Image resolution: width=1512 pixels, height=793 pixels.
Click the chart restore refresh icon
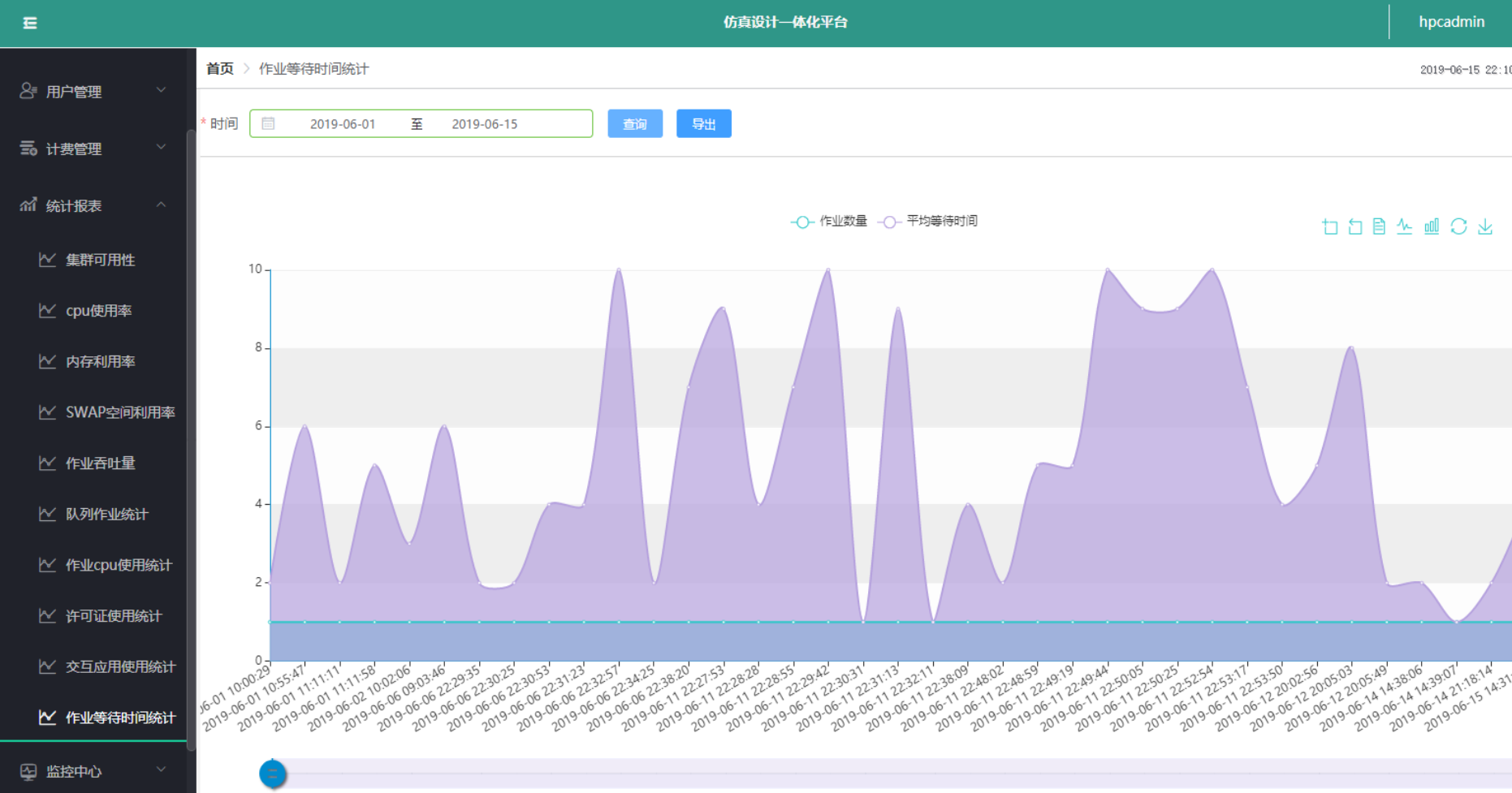(1458, 226)
